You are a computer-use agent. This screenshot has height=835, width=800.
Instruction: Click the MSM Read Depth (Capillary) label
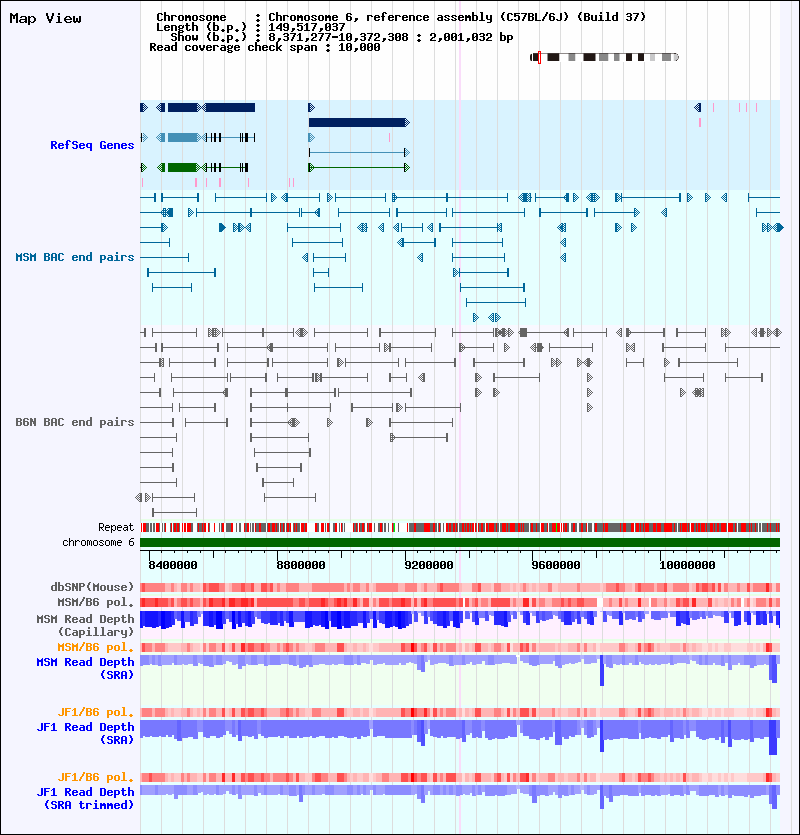[x=85, y=625]
